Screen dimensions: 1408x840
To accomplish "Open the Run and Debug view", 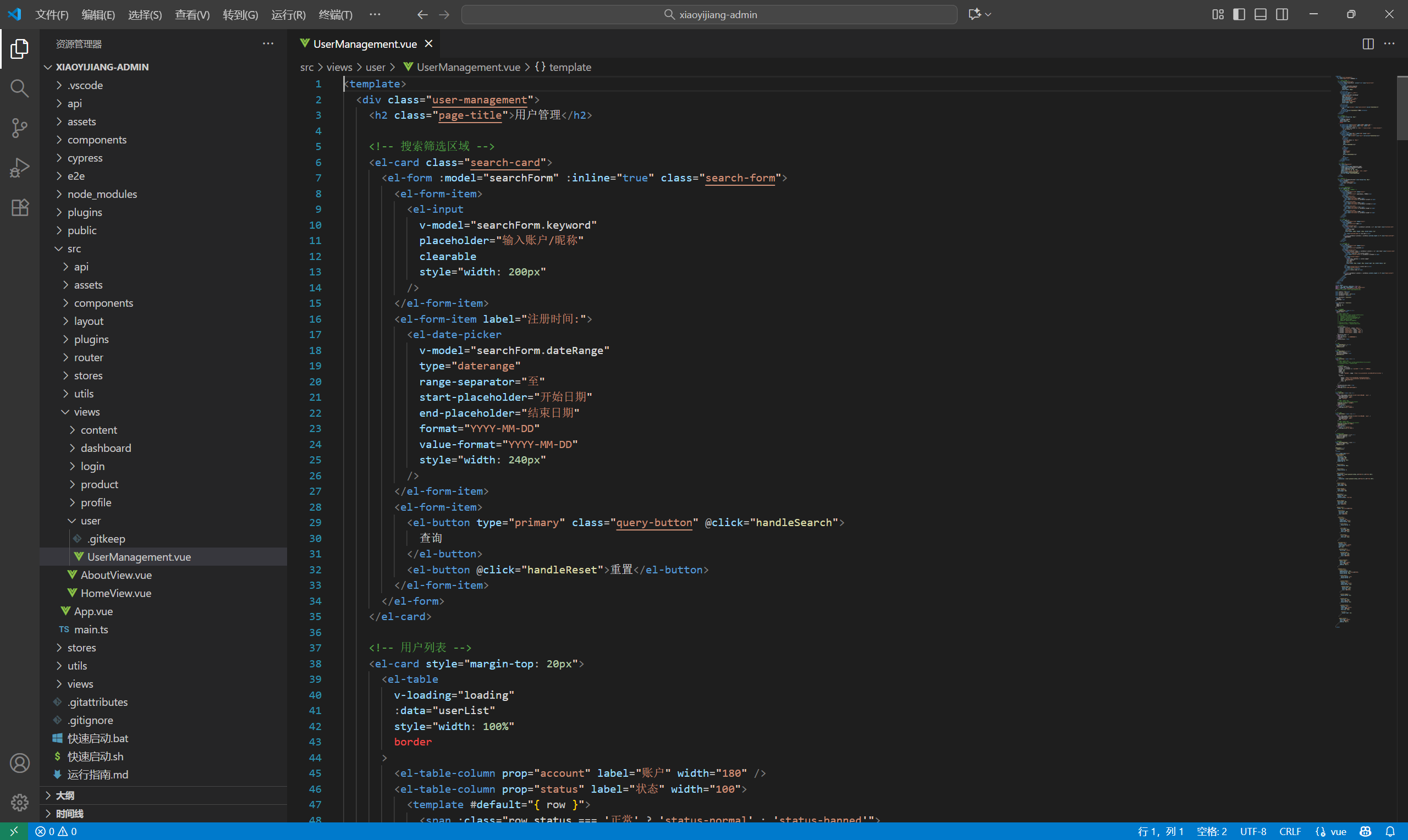I will pyautogui.click(x=19, y=168).
